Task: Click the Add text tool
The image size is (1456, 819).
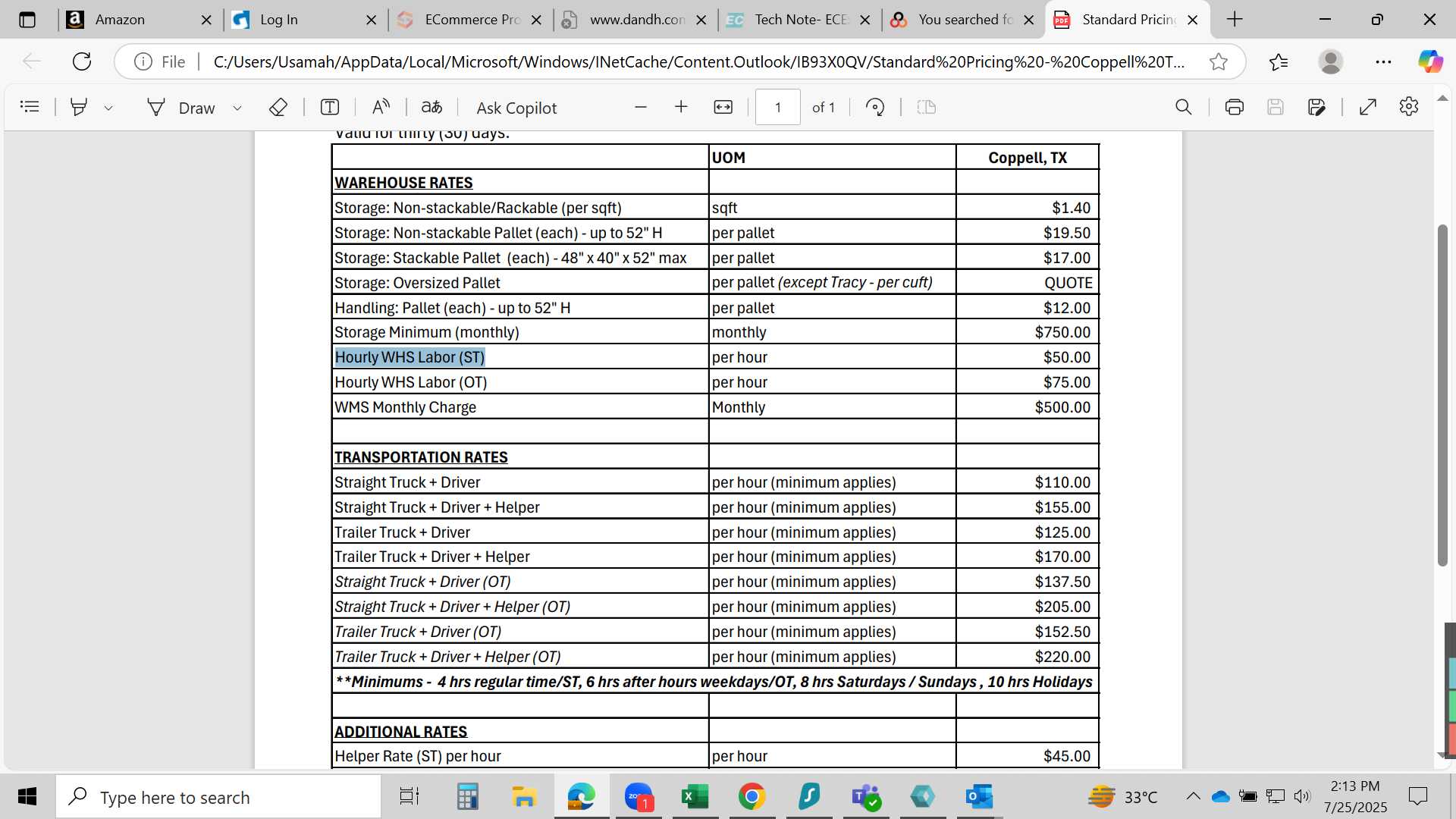Action: (330, 107)
